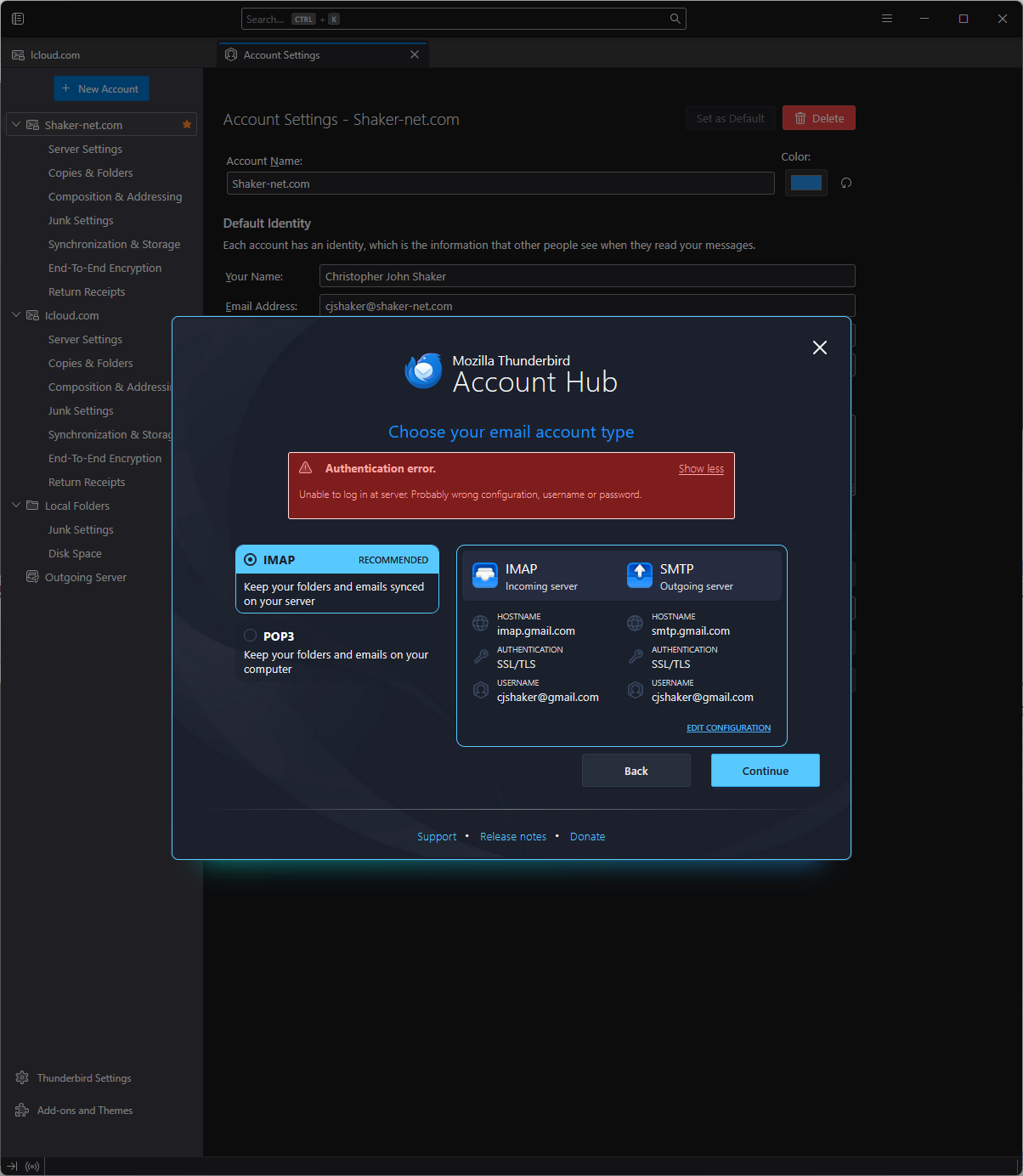Click the Edit Configuration link
This screenshot has height=1176, width=1023.
click(x=729, y=728)
